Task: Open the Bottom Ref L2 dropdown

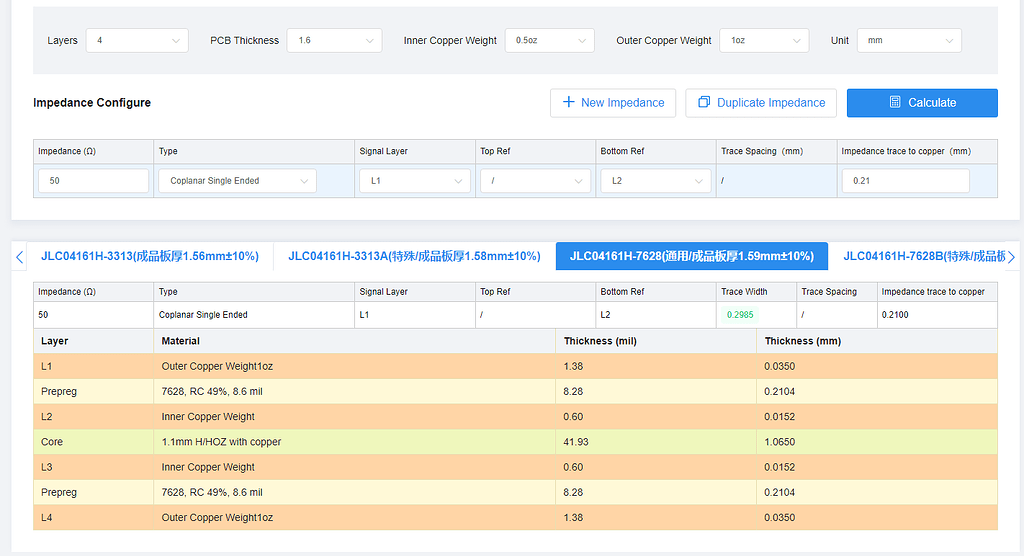Action: tap(655, 181)
